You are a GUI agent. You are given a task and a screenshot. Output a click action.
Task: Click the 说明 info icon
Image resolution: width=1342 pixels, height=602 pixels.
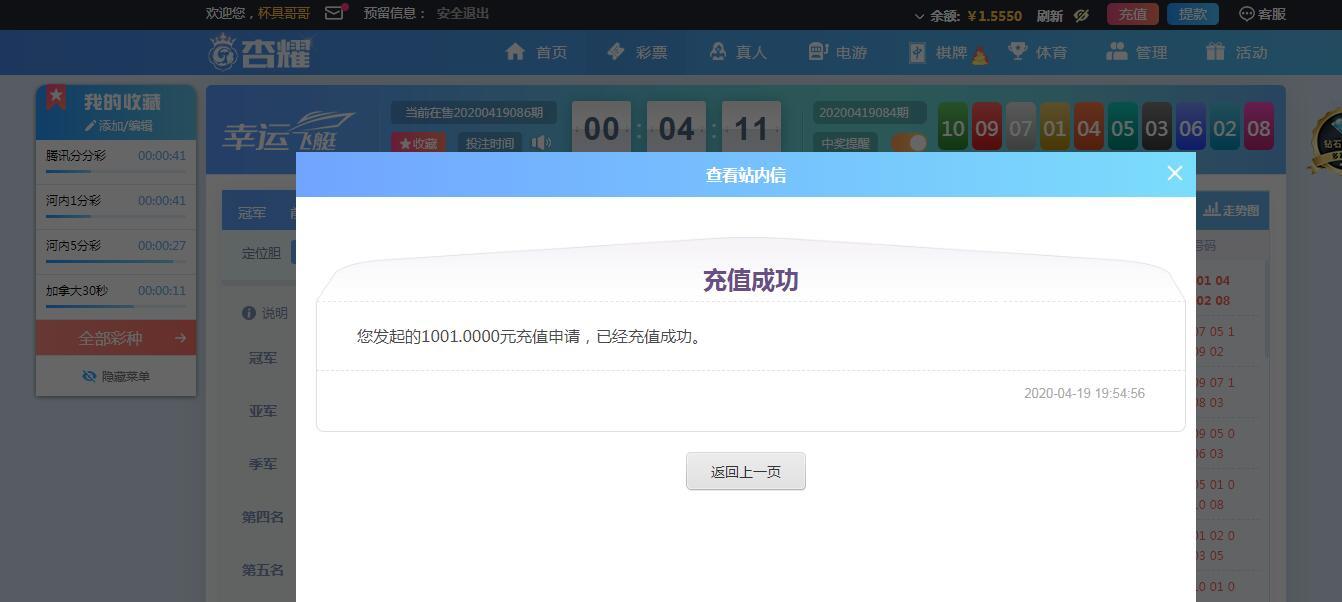[249, 313]
